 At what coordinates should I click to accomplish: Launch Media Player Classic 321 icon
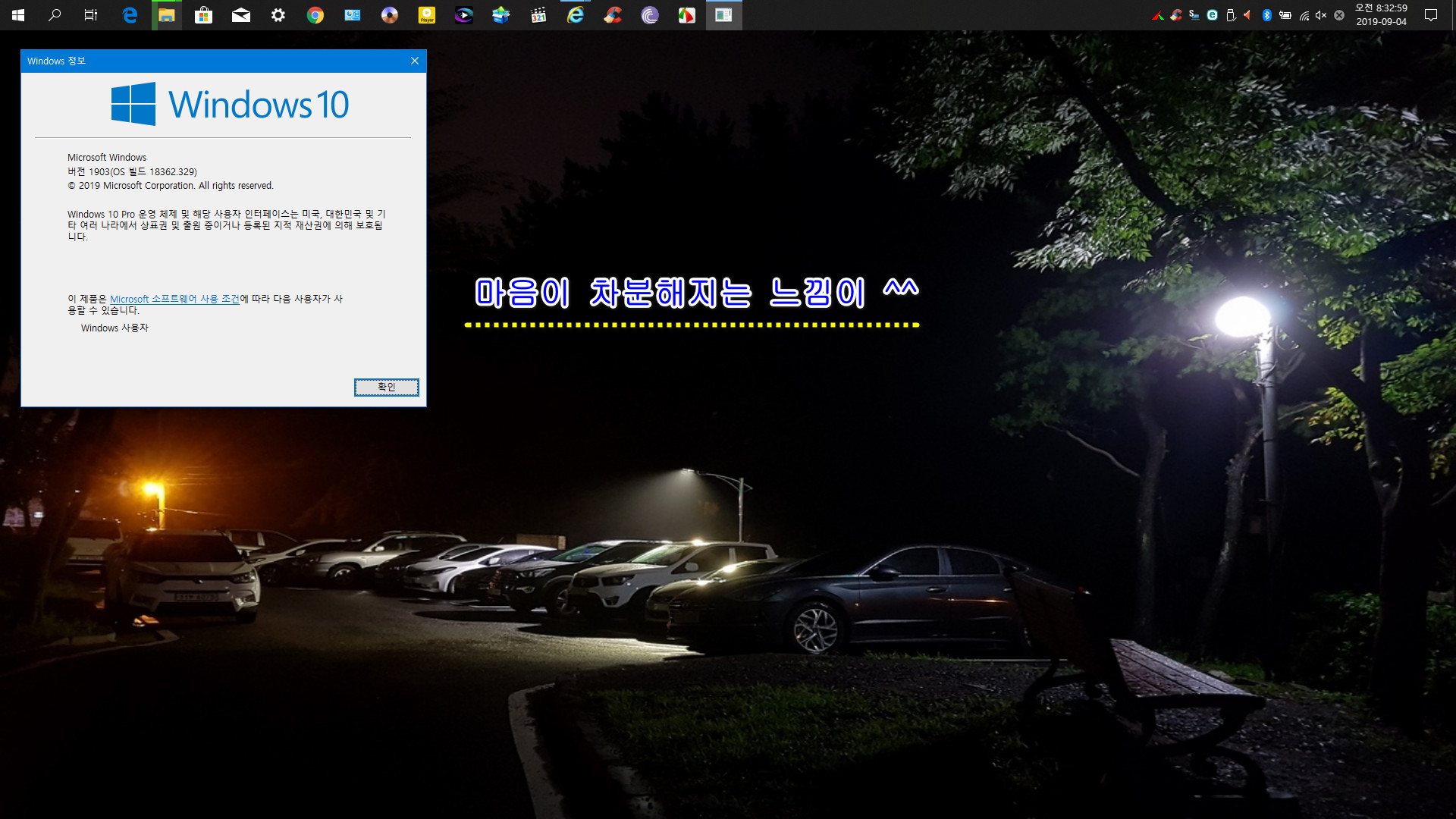[x=538, y=15]
